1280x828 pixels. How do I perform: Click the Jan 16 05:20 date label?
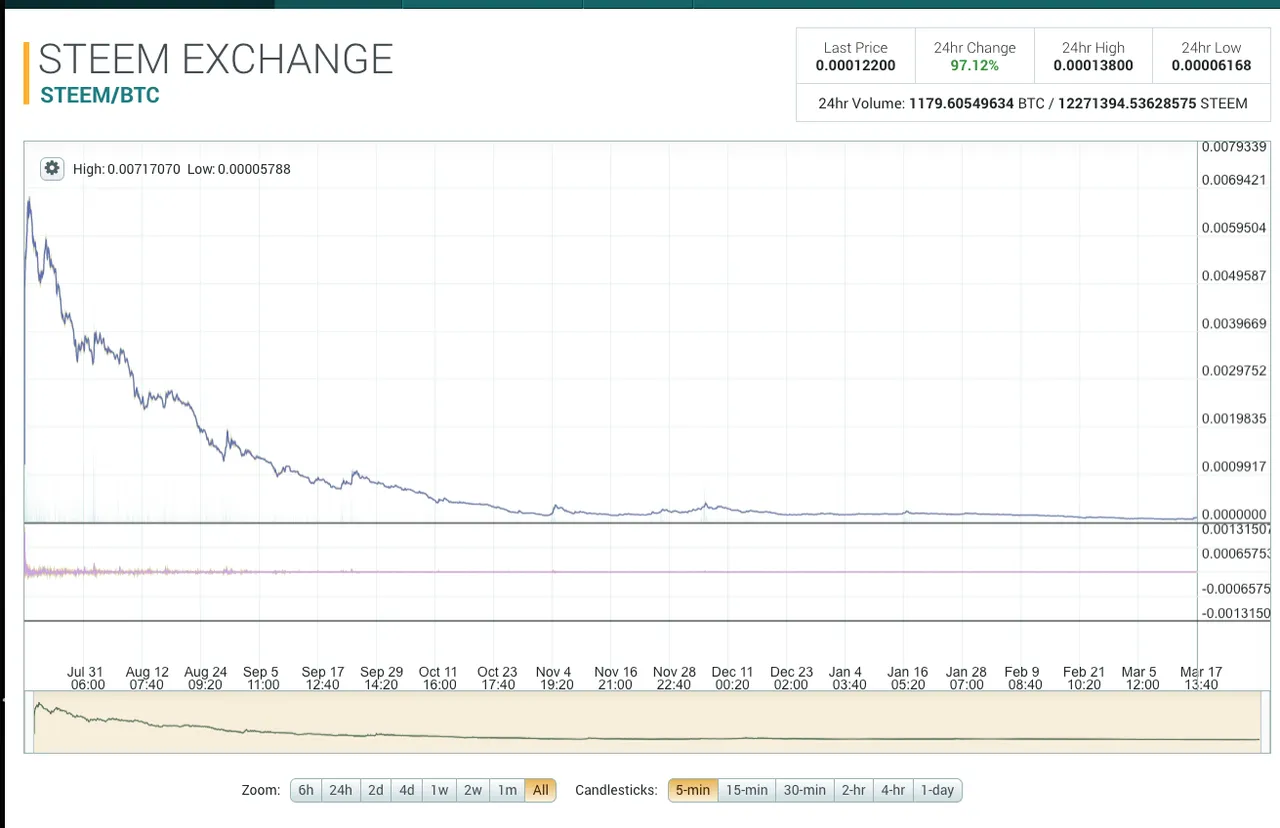pyautogui.click(x=908, y=678)
